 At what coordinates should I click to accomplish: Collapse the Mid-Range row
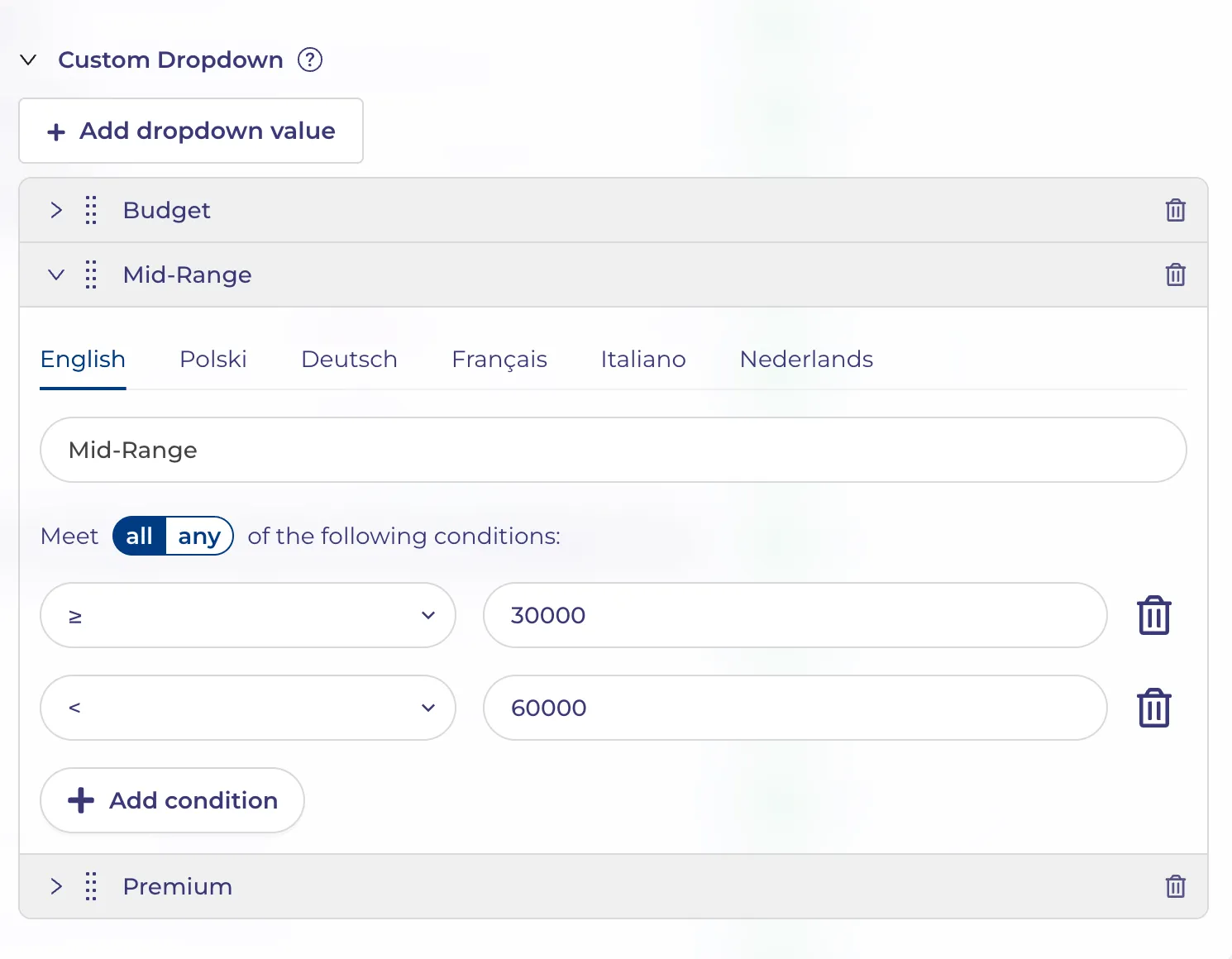[x=55, y=274]
